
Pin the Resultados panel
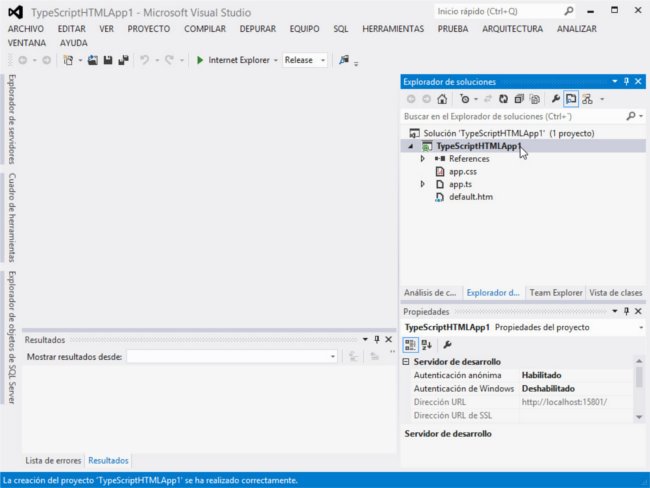[x=377, y=339]
